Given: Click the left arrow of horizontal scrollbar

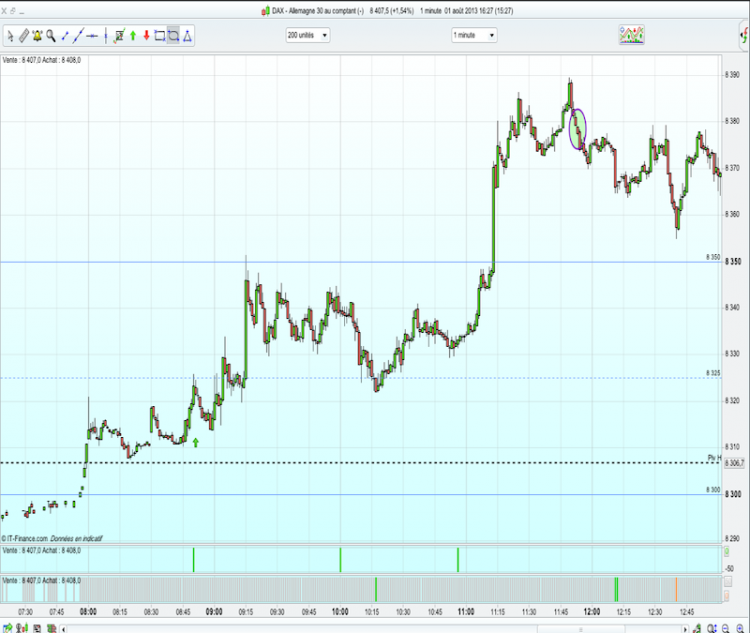Looking at the screenshot, I should [x=64, y=629].
